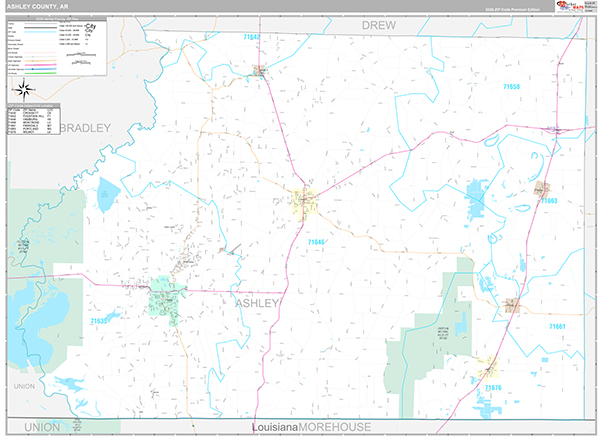
Task: Click ZIP code label 71658
Action: point(512,86)
